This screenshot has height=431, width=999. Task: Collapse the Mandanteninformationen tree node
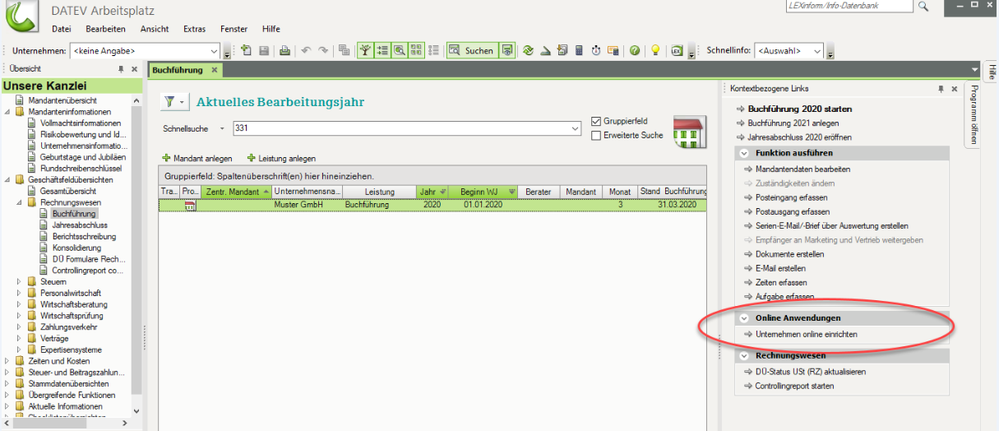[7, 112]
